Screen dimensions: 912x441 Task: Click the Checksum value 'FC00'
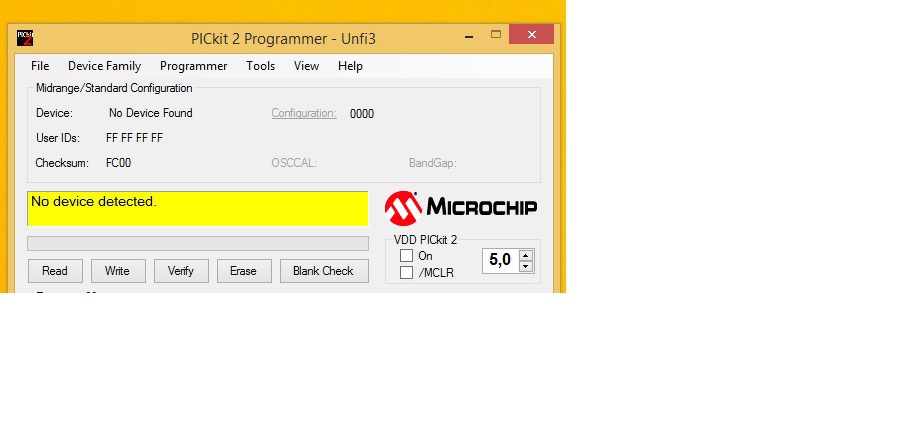[x=119, y=163]
